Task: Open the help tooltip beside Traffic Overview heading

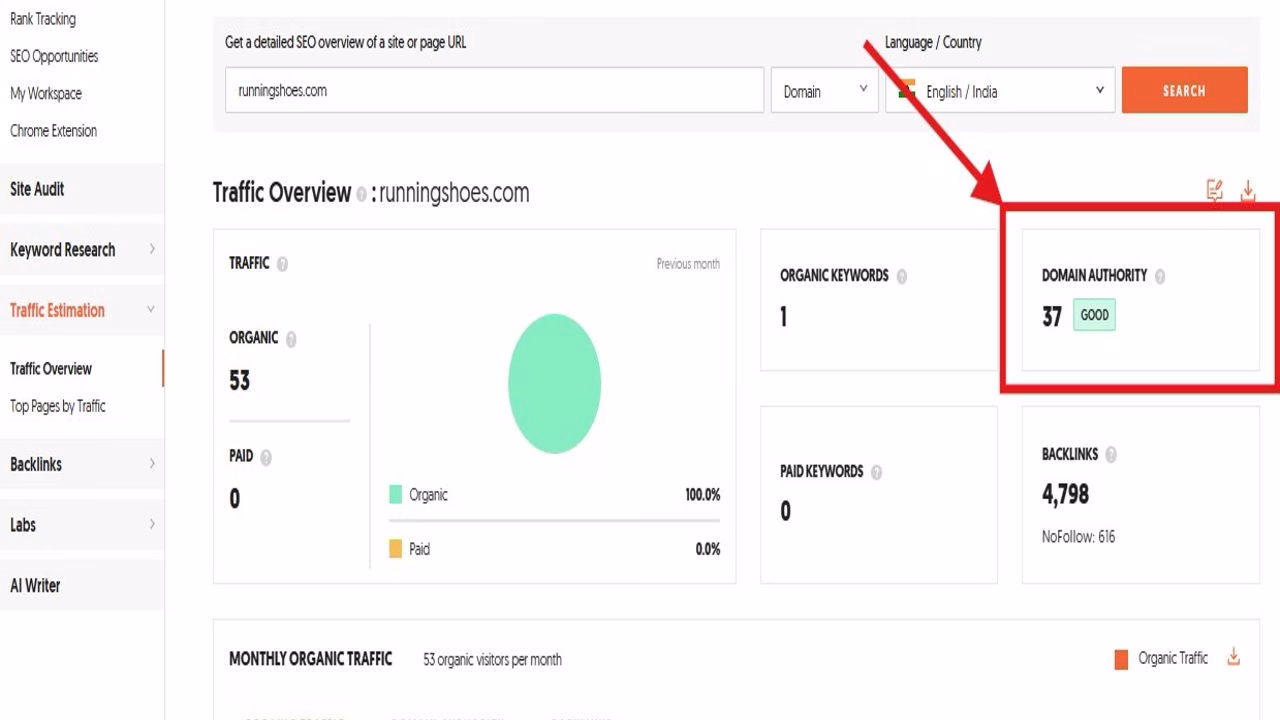Action: [363, 193]
